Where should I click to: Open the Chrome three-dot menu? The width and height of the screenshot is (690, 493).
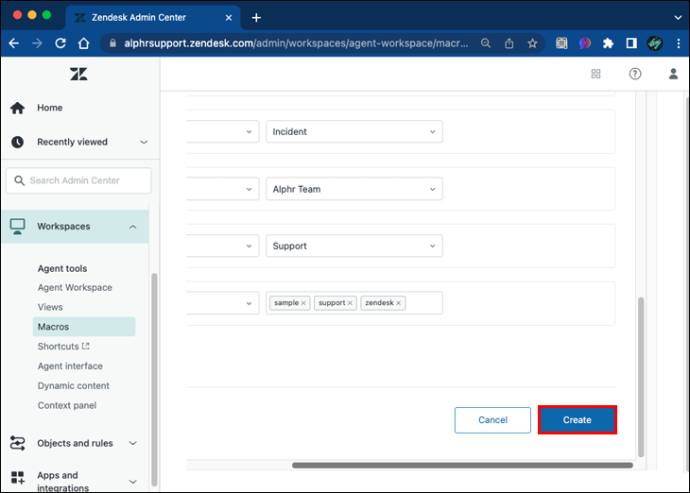pos(679,43)
